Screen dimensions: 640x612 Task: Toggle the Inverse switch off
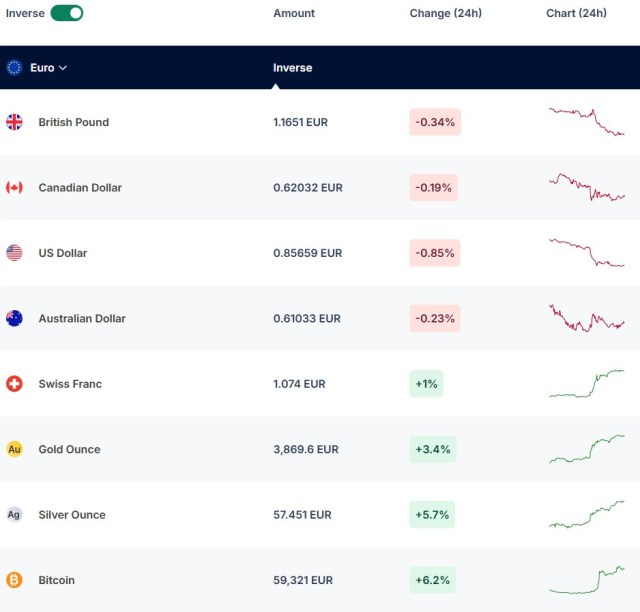click(67, 13)
